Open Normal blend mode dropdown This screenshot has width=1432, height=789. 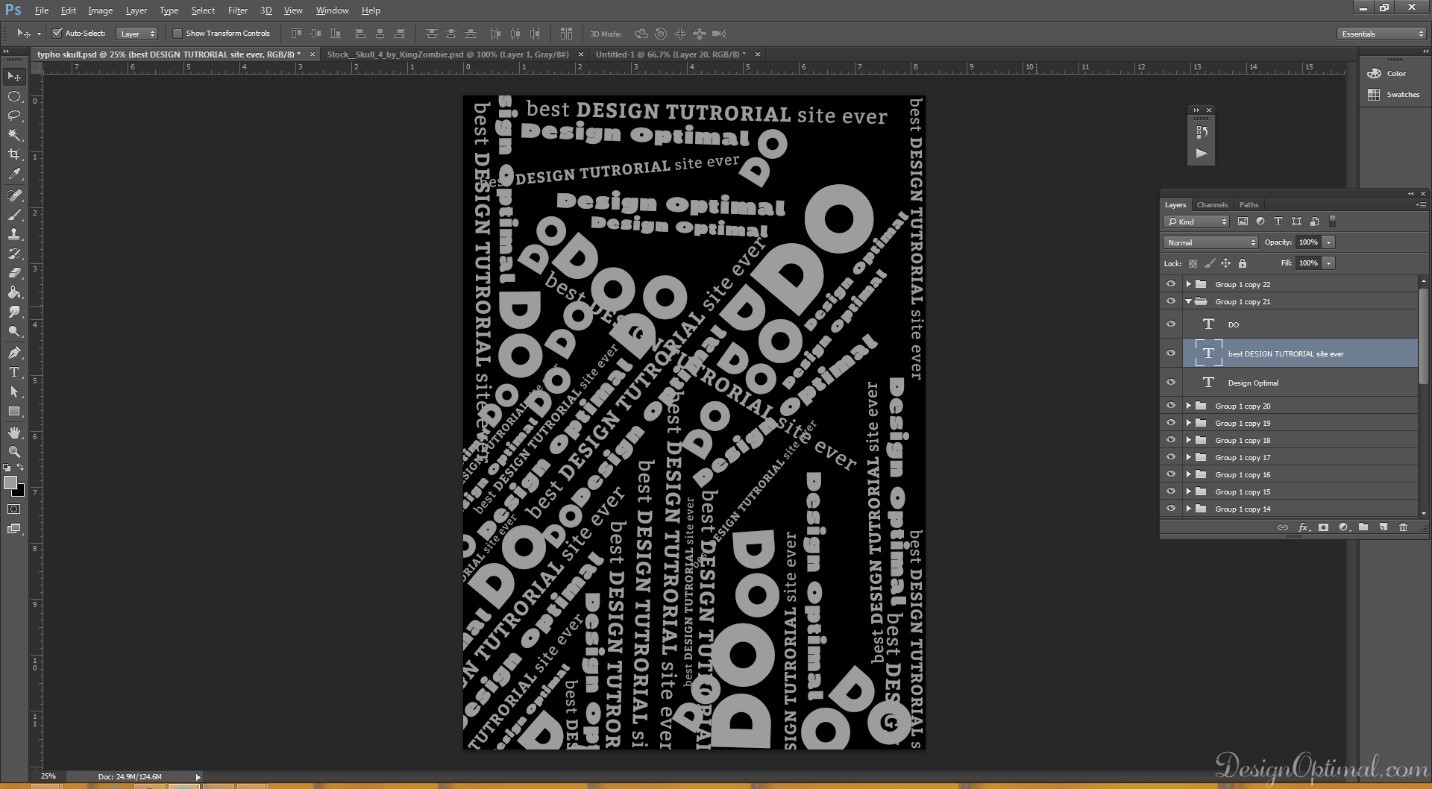(x=1211, y=242)
